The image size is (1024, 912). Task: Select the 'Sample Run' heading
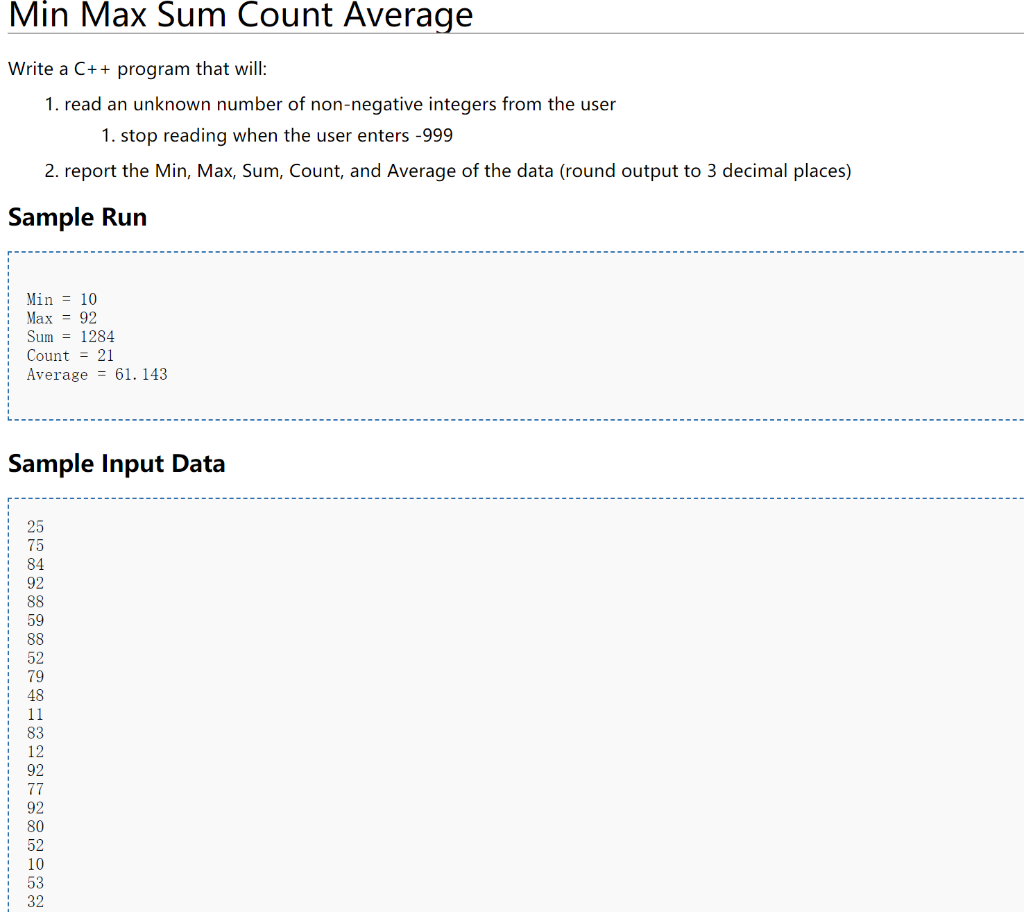click(77, 217)
